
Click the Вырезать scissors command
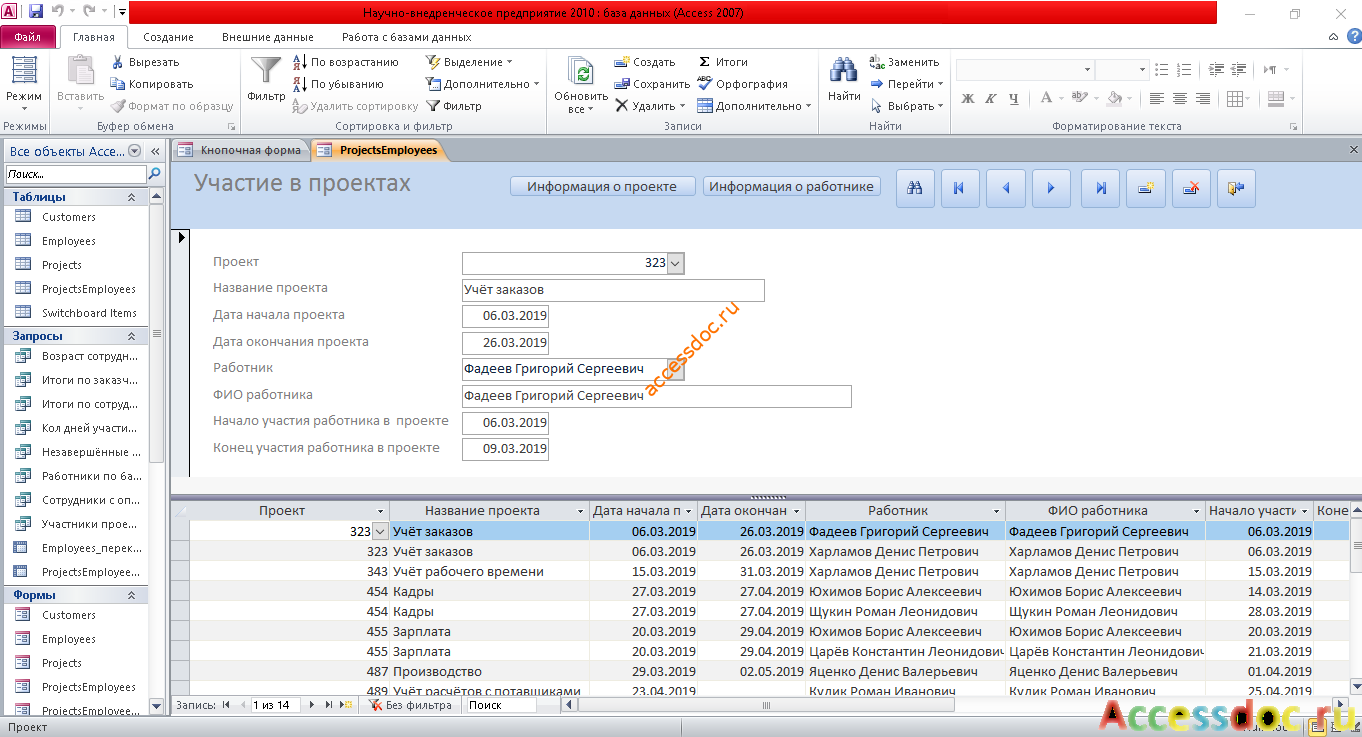(x=146, y=62)
